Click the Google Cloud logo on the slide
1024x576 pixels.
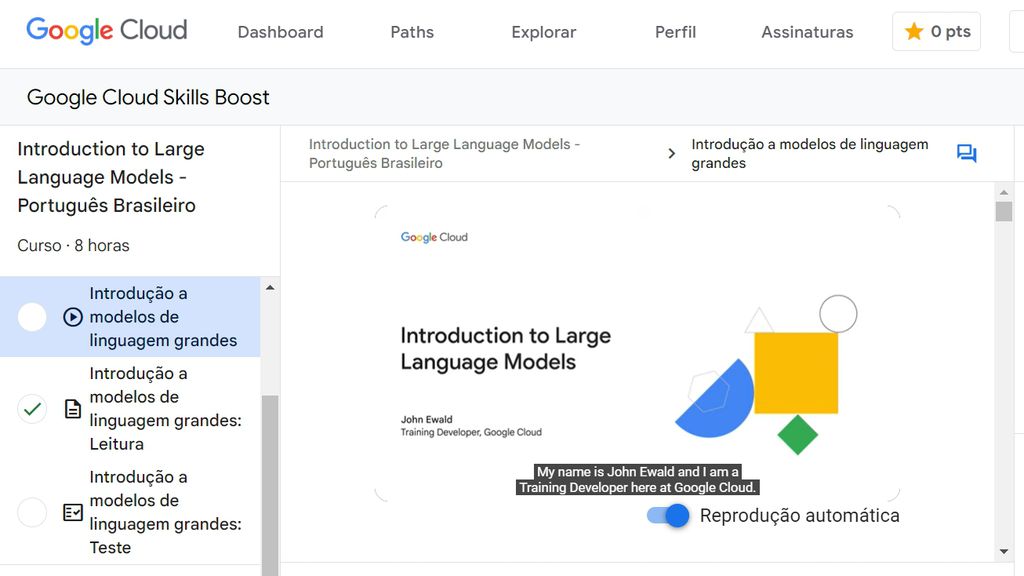[433, 237]
